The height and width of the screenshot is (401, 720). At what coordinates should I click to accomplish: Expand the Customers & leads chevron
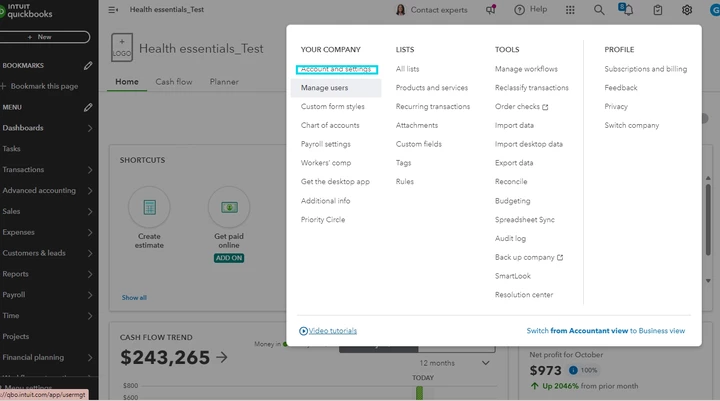90,254
